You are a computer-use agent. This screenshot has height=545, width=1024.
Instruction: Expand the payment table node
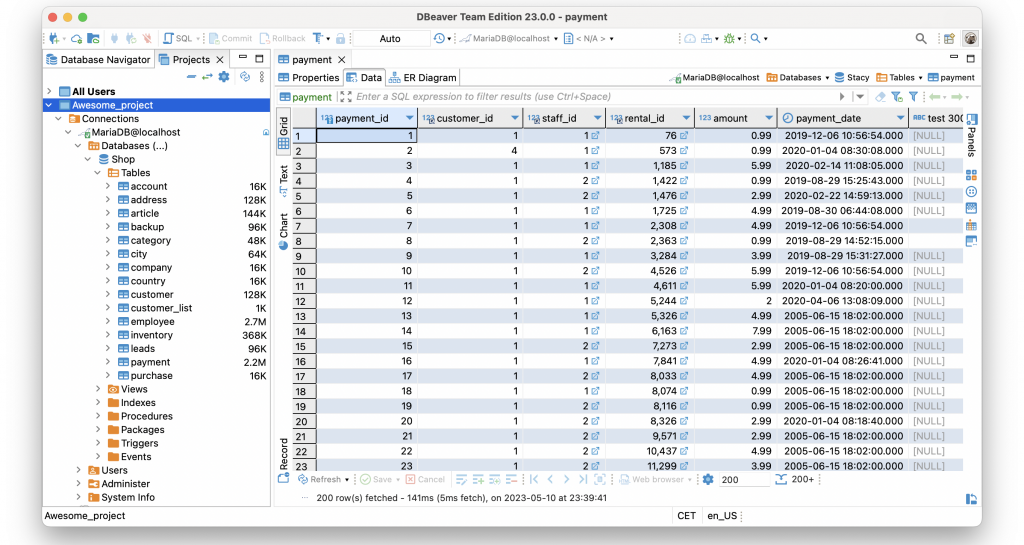point(108,362)
